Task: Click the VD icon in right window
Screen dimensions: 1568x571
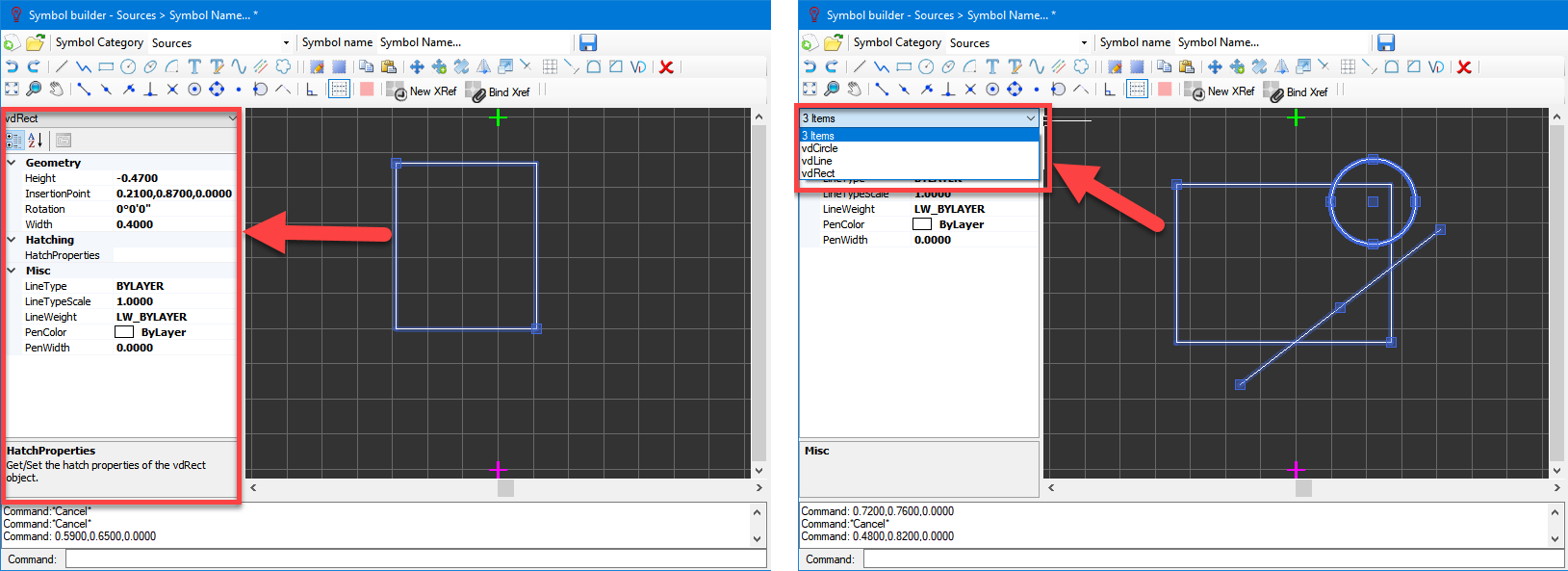Action: click(x=1436, y=66)
